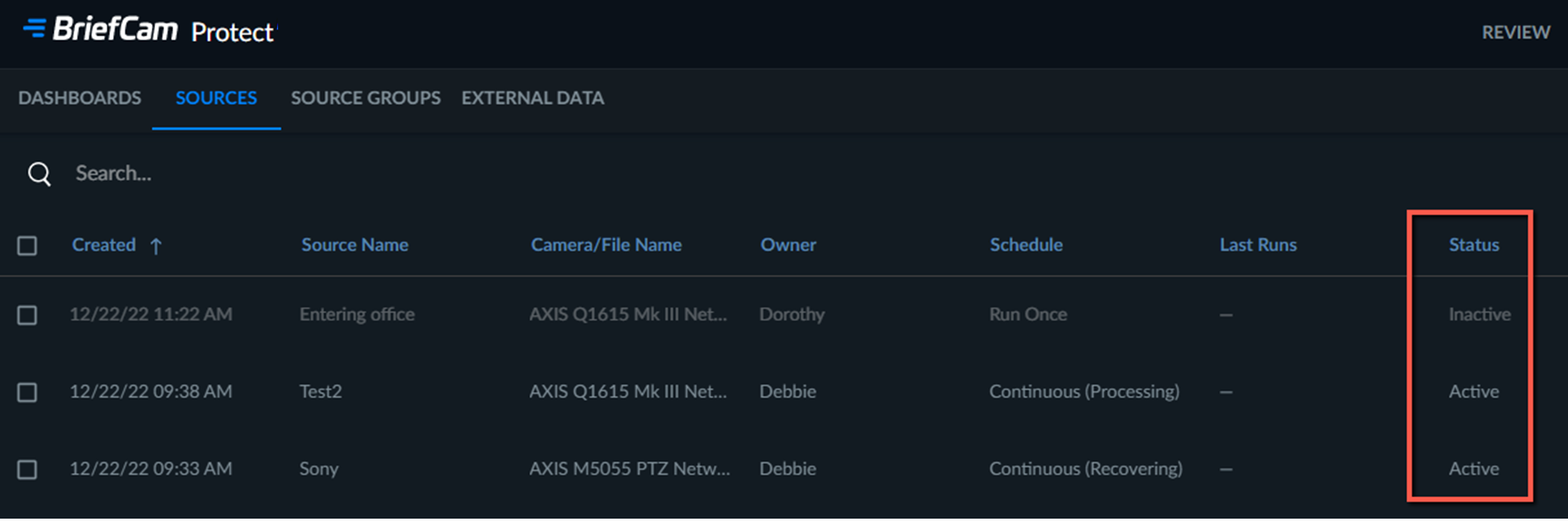1568x531 pixels.
Task: Open the External Data tab
Action: [533, 98]
